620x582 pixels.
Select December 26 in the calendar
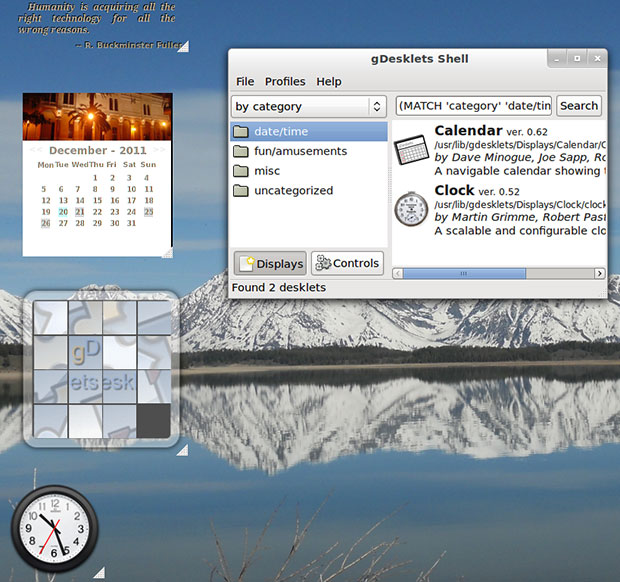(x=46, y=223)
